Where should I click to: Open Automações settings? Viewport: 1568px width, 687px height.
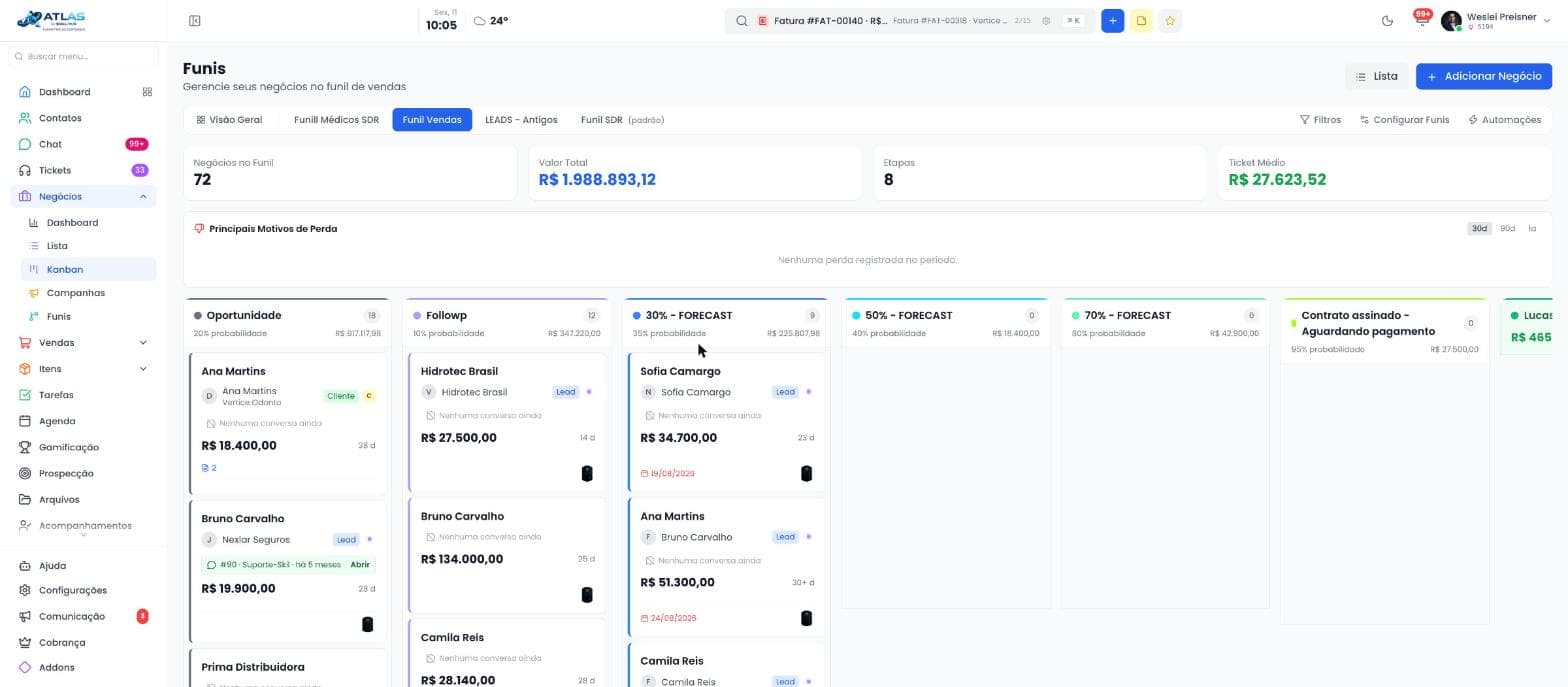pyautogui.click(x=1504, y=120)
